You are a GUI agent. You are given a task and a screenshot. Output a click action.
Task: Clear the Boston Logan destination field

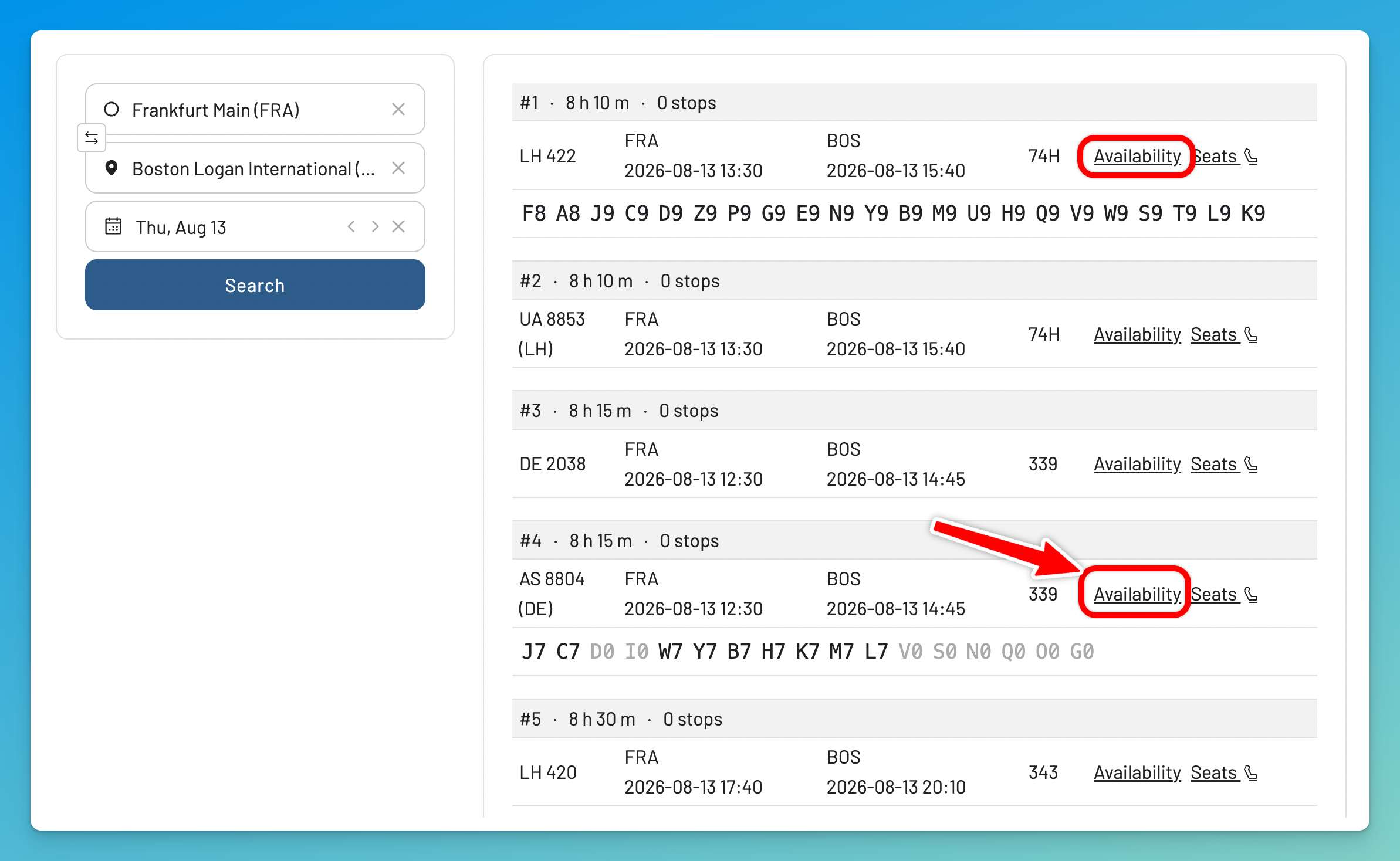pos(398,168)
